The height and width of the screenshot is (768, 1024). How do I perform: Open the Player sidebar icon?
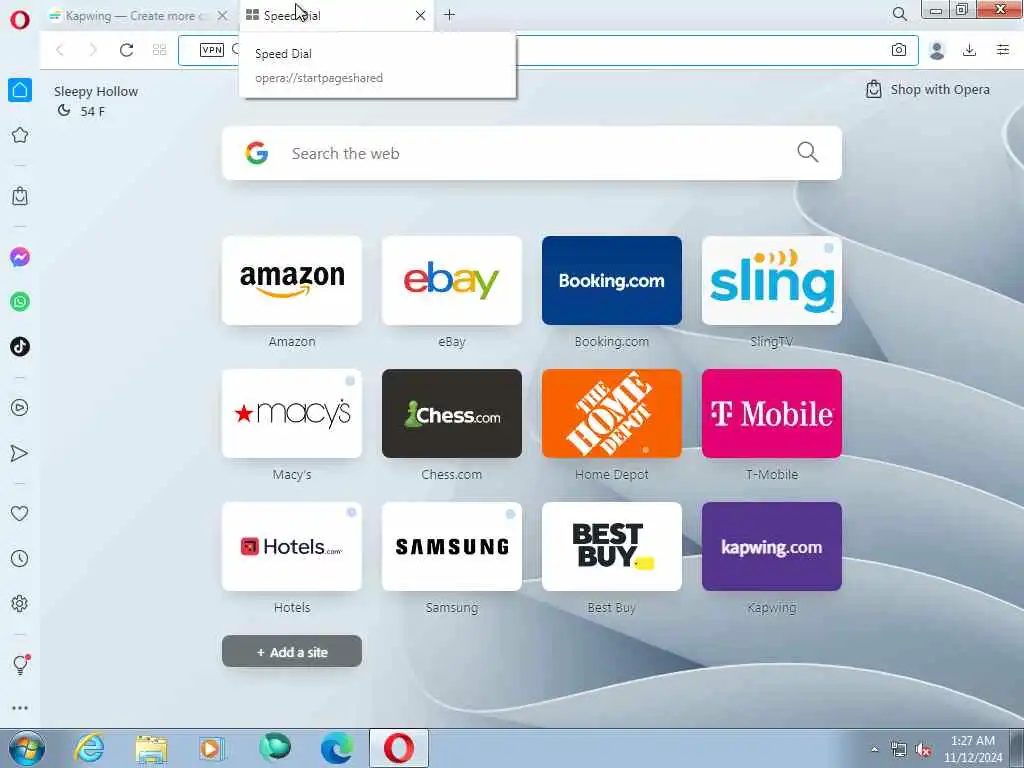tap(20, 408)
